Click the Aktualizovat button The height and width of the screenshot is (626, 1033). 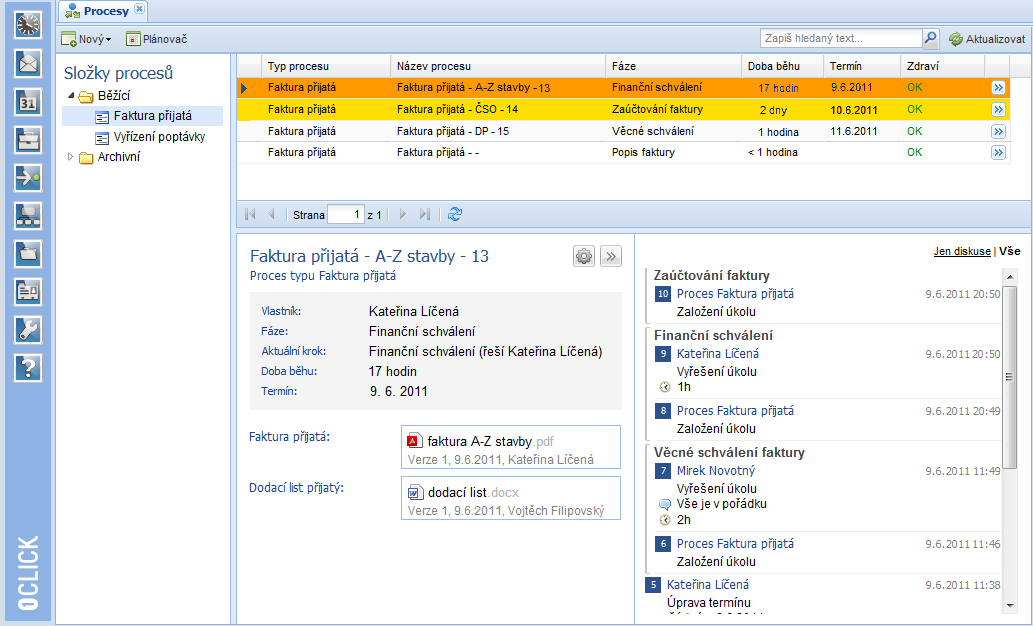point(987,39)
